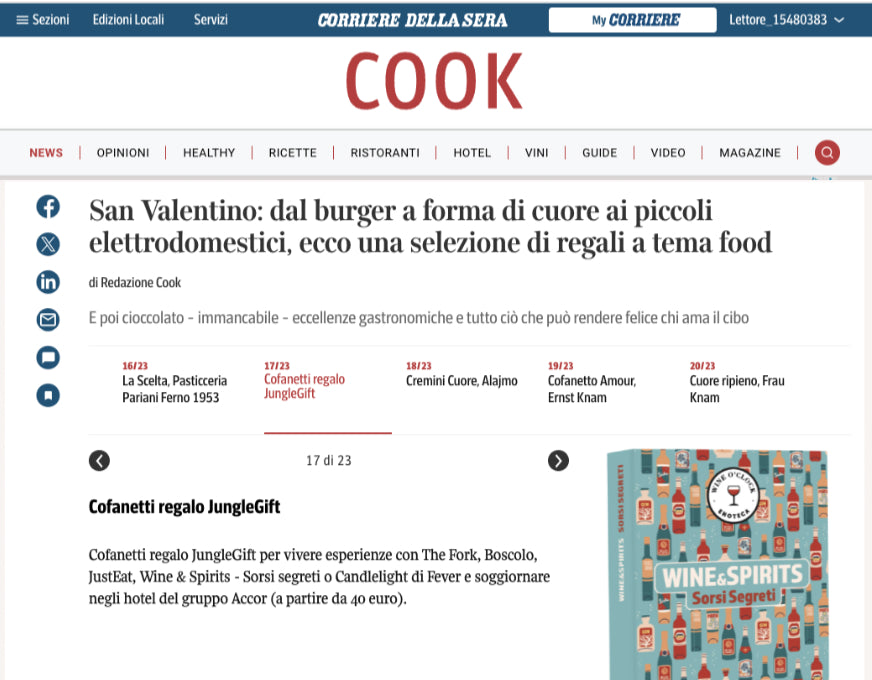Share article on X (Twitter)

(x=48, y=244)
